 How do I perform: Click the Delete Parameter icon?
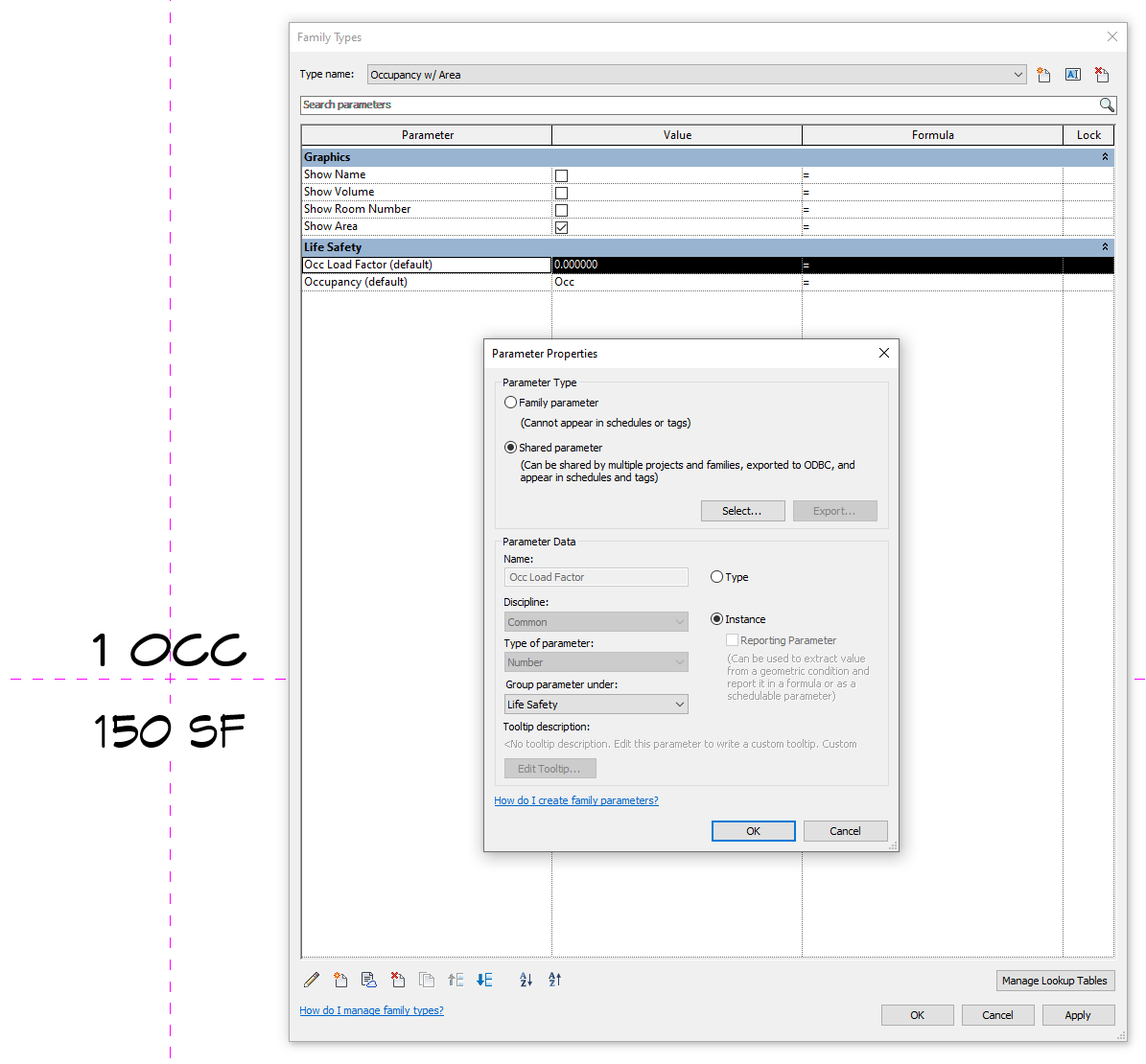[x=398, y=980]
